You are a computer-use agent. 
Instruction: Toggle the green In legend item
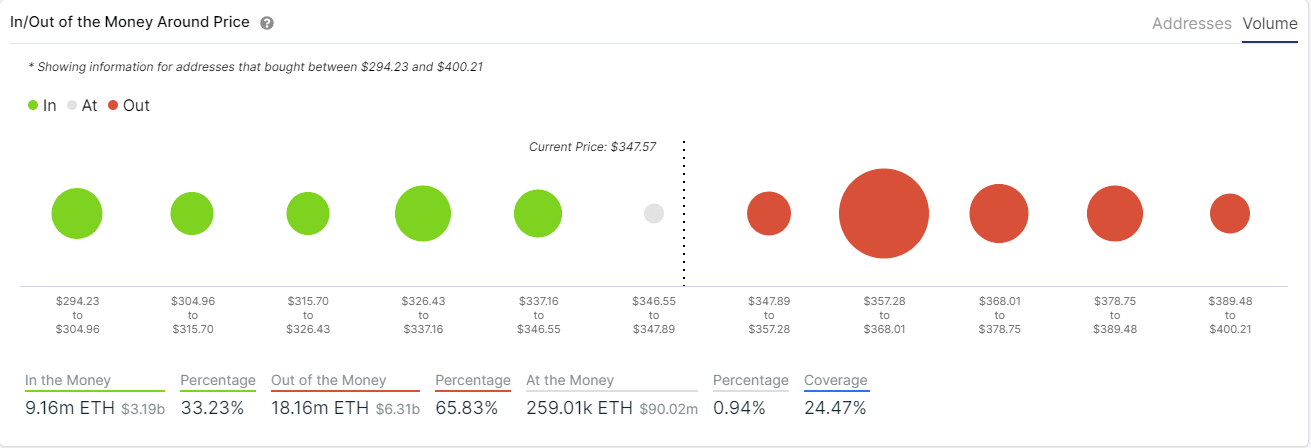42,105
